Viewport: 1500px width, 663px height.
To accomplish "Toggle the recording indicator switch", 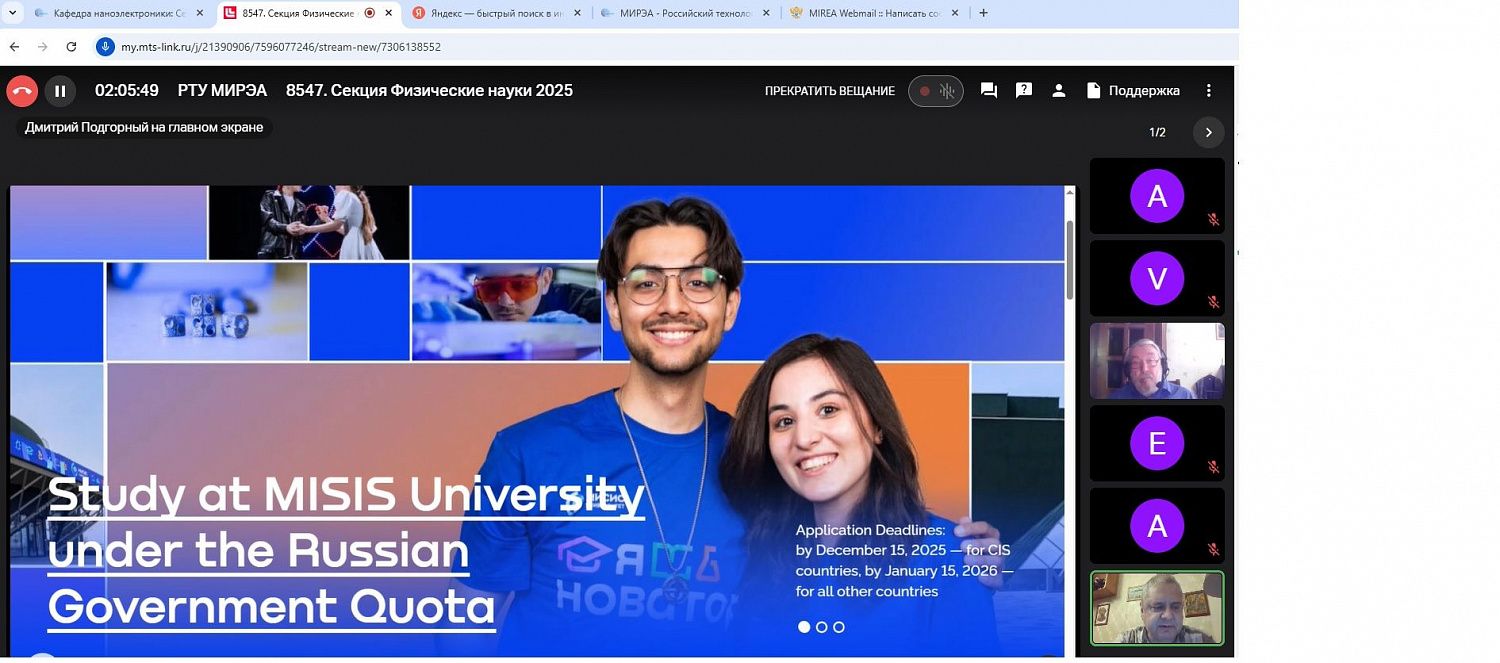I will click(935, 91).
